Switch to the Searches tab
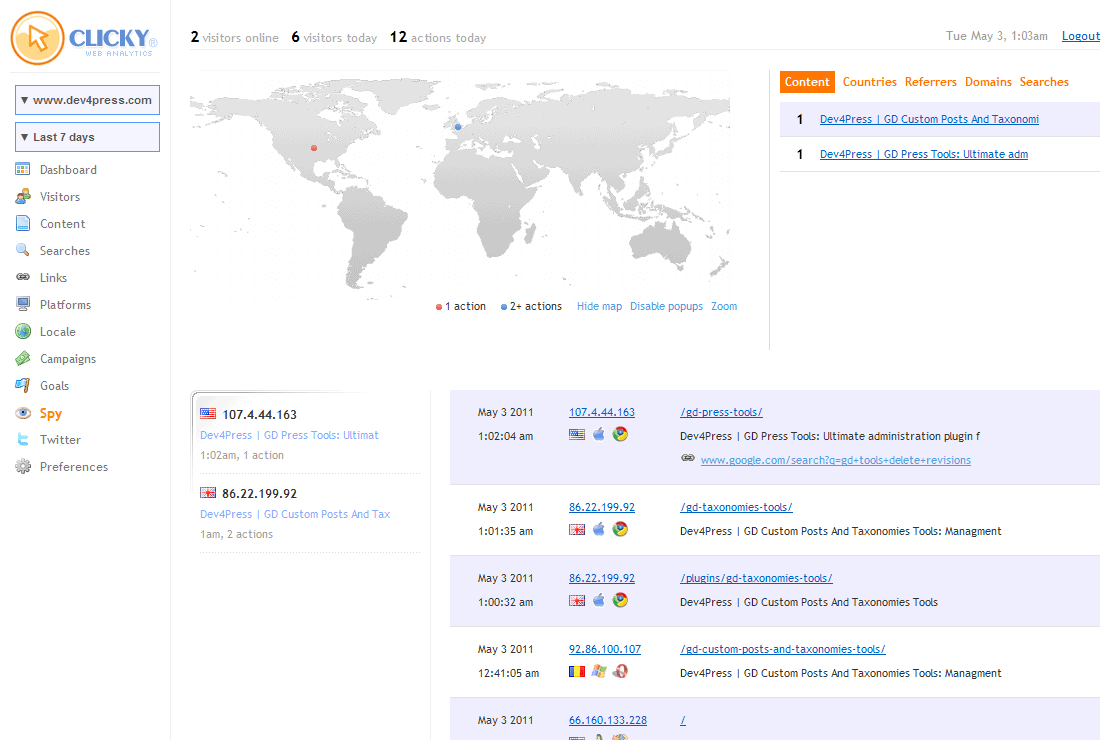The width and height of the screenshot is (1120, 740). [x=1044, y=82]
